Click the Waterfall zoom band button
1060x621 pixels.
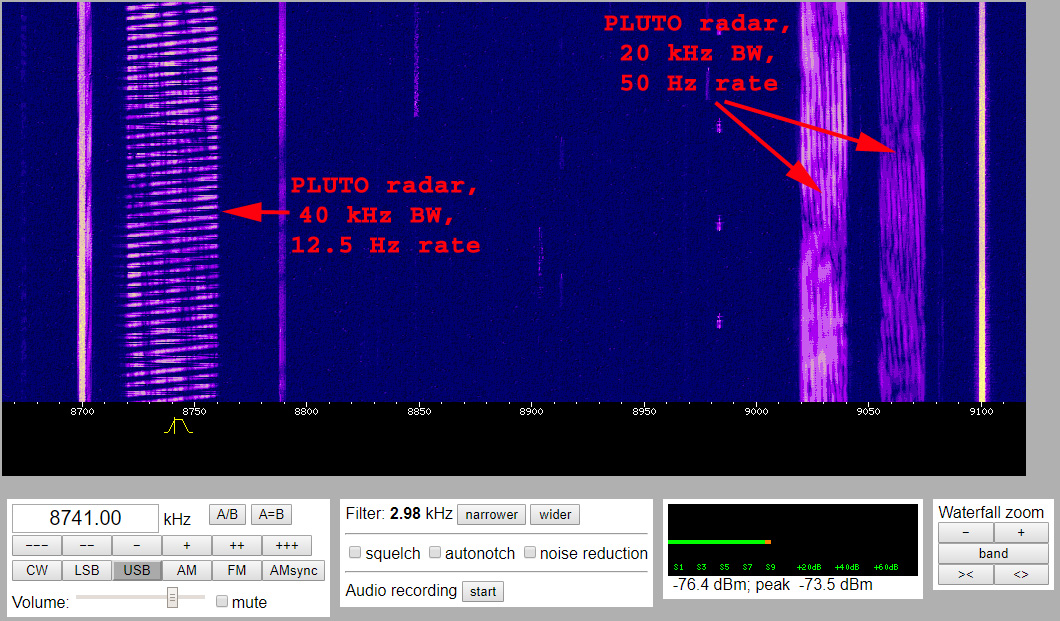[x=993, y=553]
